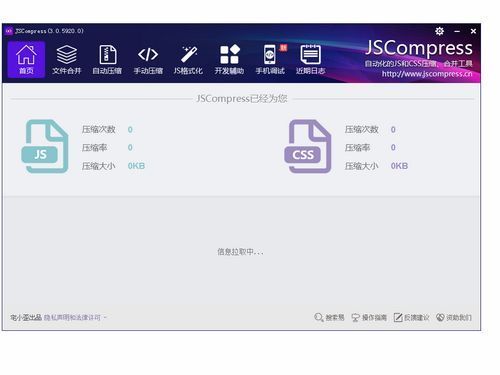Click the JSCompress logo title

click(419, 48)
